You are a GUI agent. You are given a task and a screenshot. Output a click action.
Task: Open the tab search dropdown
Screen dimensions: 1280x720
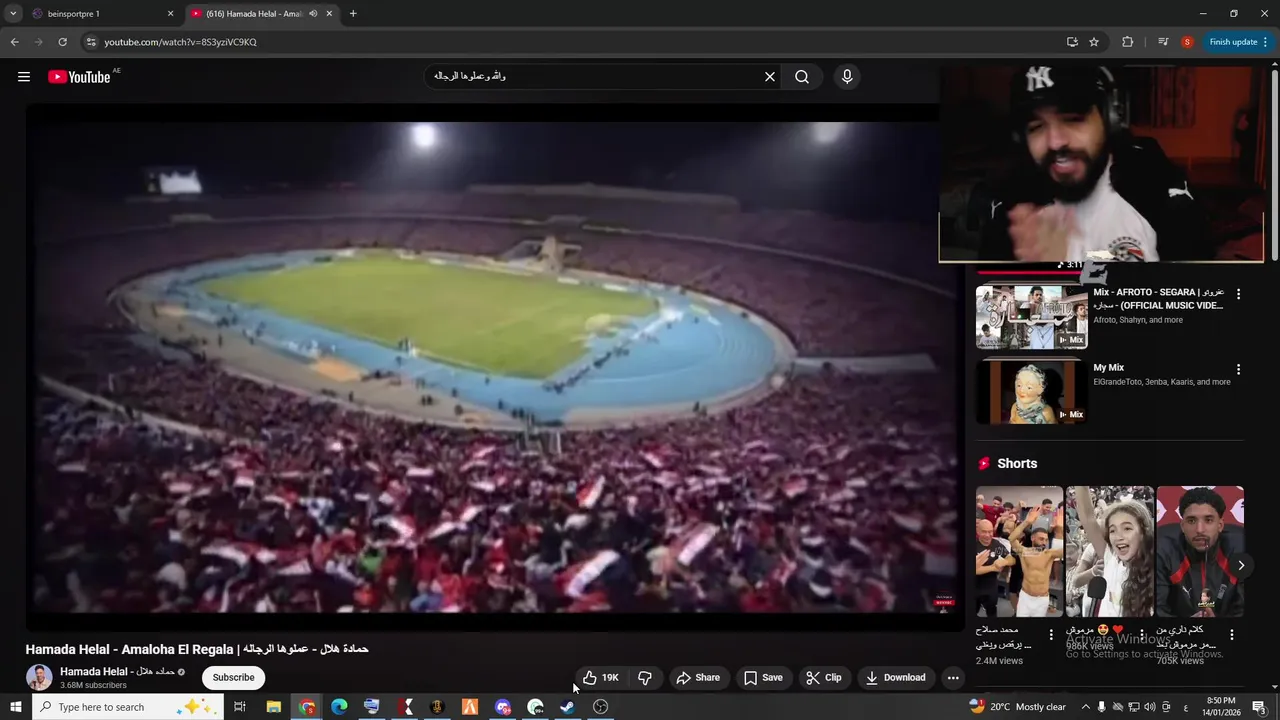pyautogui.click(x=13, y=14)
